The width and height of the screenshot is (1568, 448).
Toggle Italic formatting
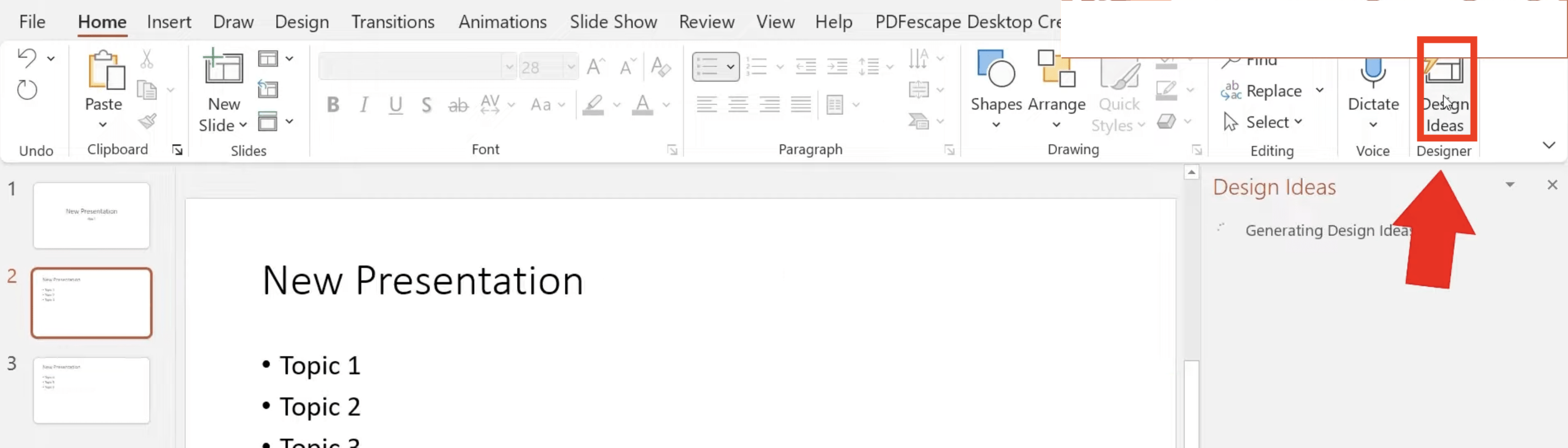tap(364, 104)
